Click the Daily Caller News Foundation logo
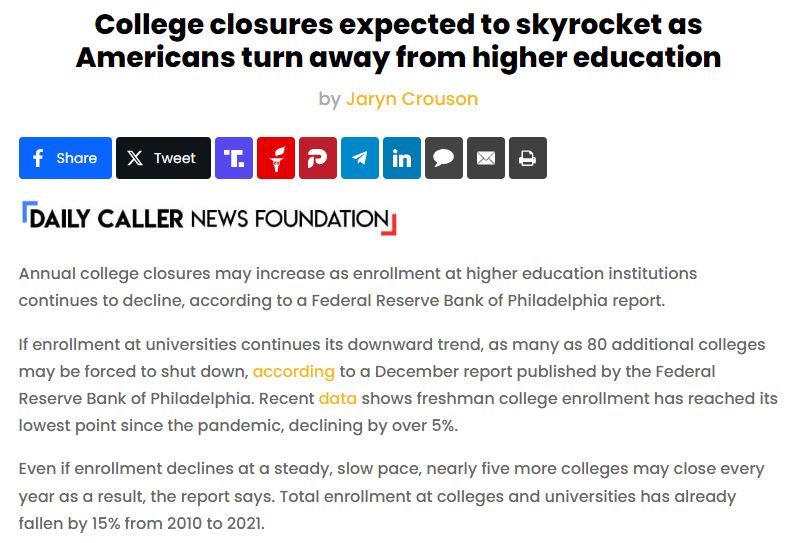This screenshot has height=543, width=789. click(209, 218)
